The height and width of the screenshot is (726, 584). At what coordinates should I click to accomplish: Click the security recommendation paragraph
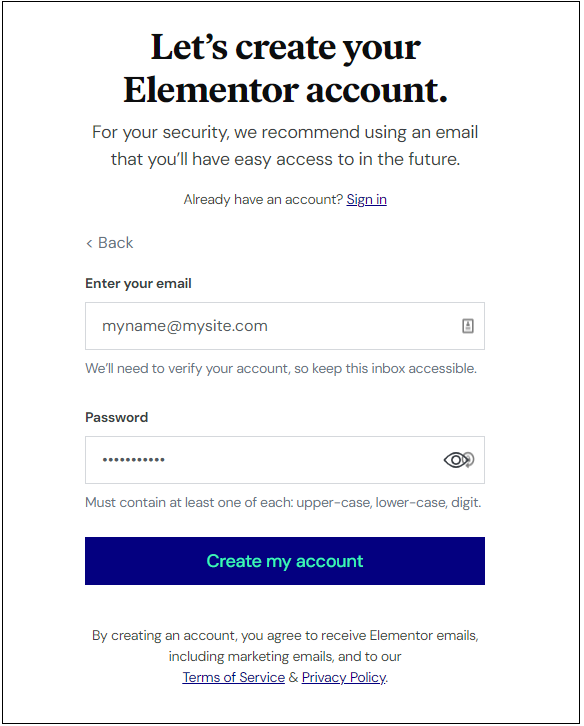click(285, 145)
